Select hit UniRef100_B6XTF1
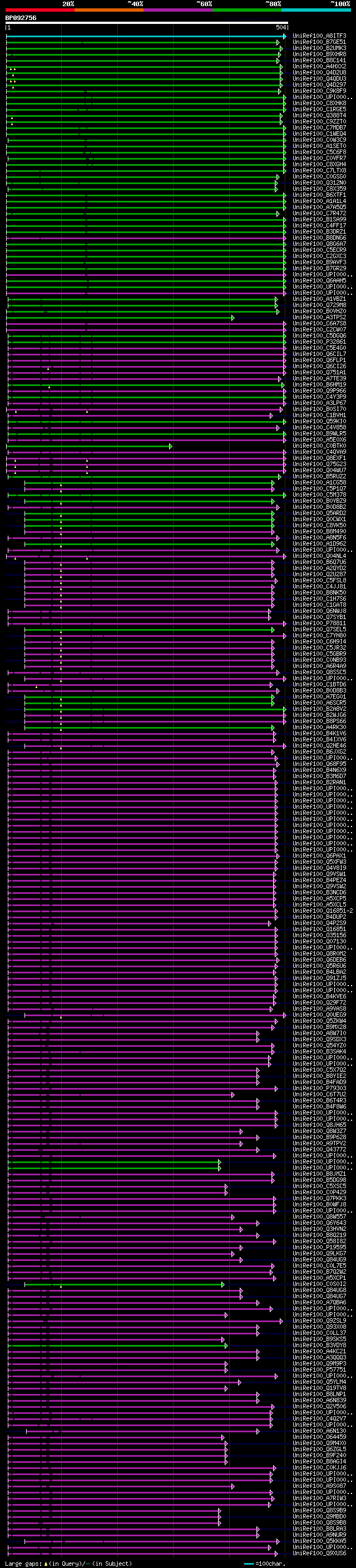 (319, 195)
